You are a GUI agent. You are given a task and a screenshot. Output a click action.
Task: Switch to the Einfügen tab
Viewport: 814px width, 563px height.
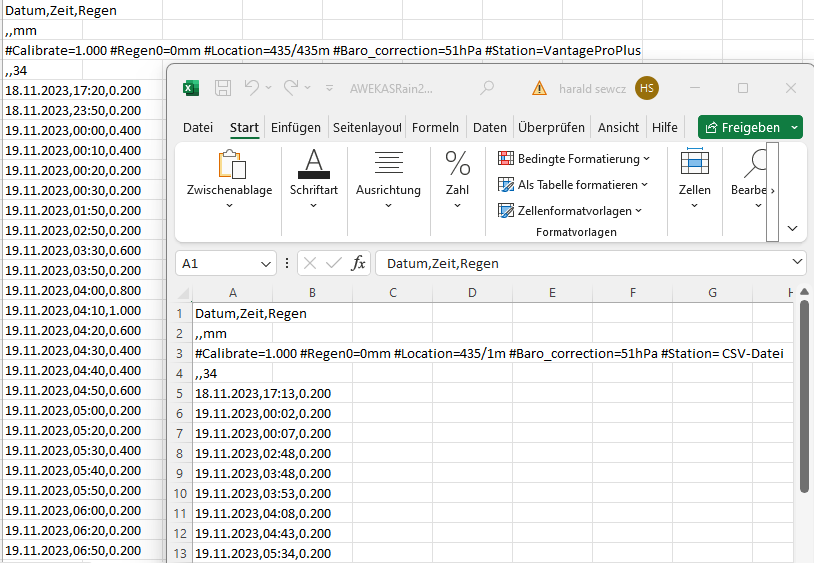click(x=295, y=127)
